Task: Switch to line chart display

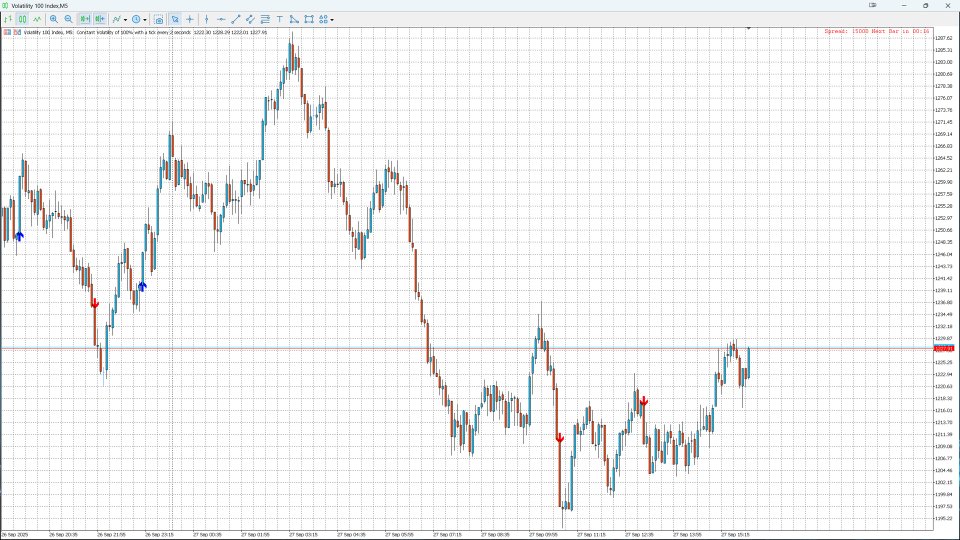Action: [37, 19]
